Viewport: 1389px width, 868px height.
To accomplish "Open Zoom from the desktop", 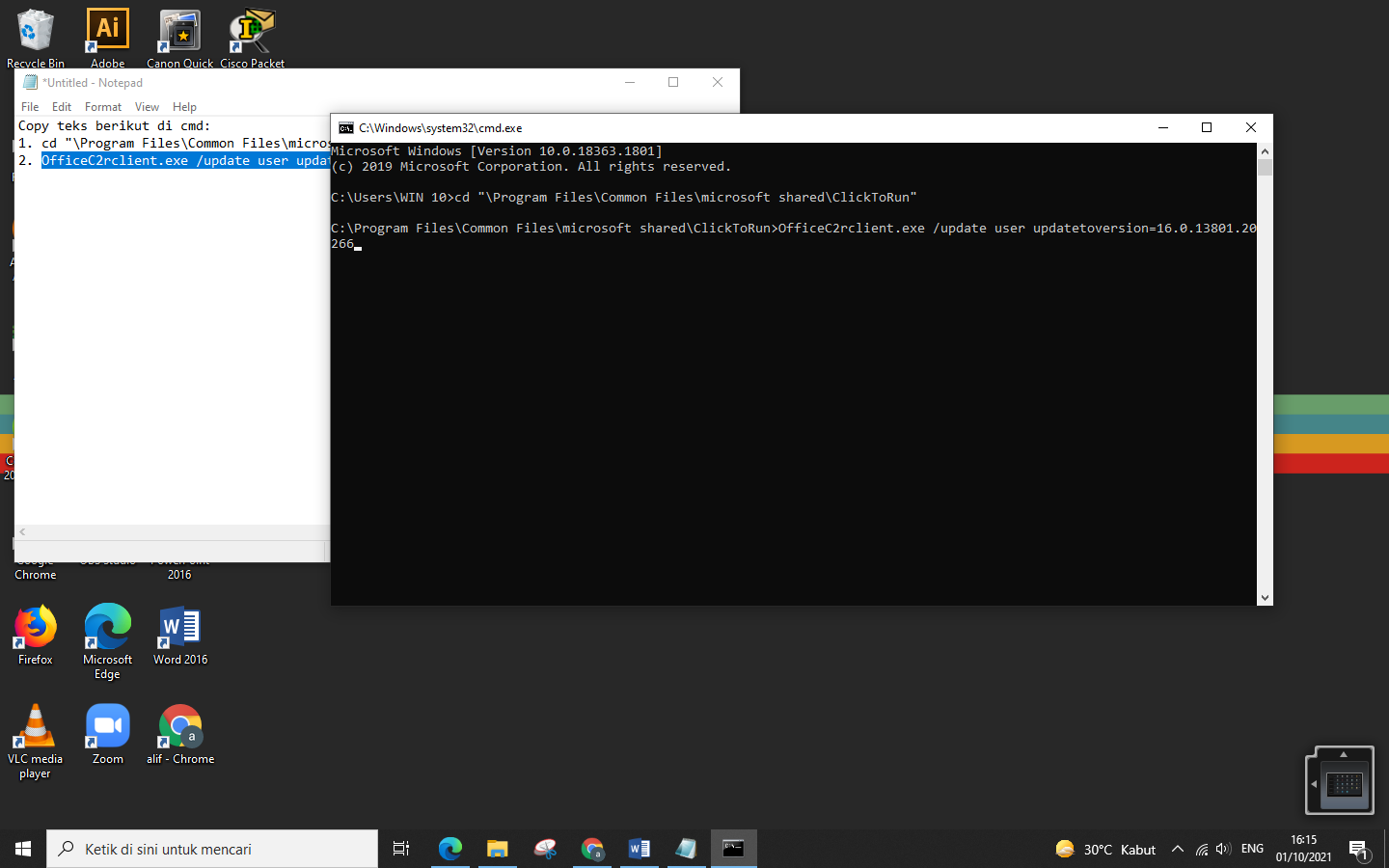I will coord(106,723).
